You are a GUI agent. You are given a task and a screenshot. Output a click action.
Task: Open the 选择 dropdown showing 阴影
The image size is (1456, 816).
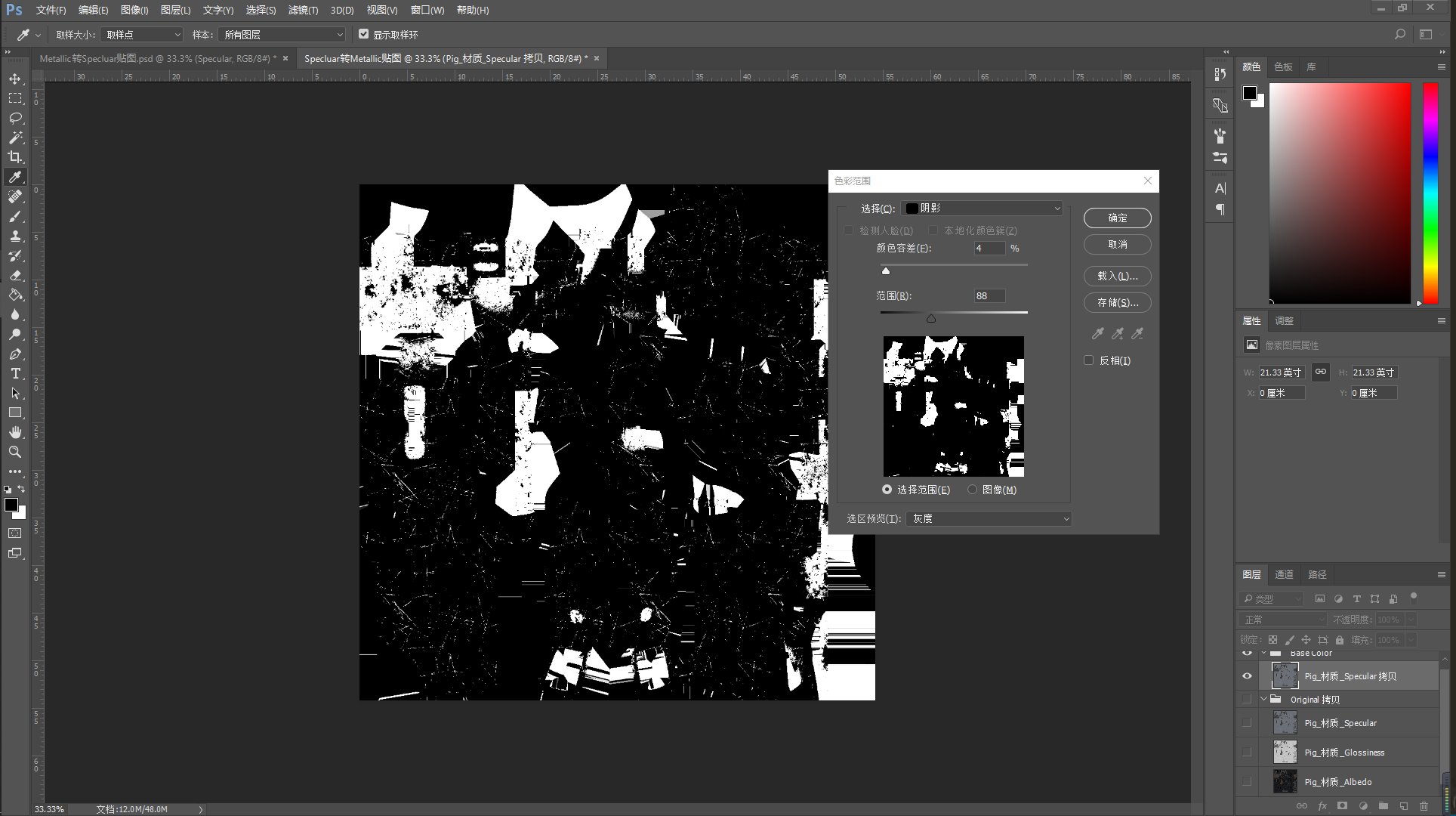pos(983,209)
